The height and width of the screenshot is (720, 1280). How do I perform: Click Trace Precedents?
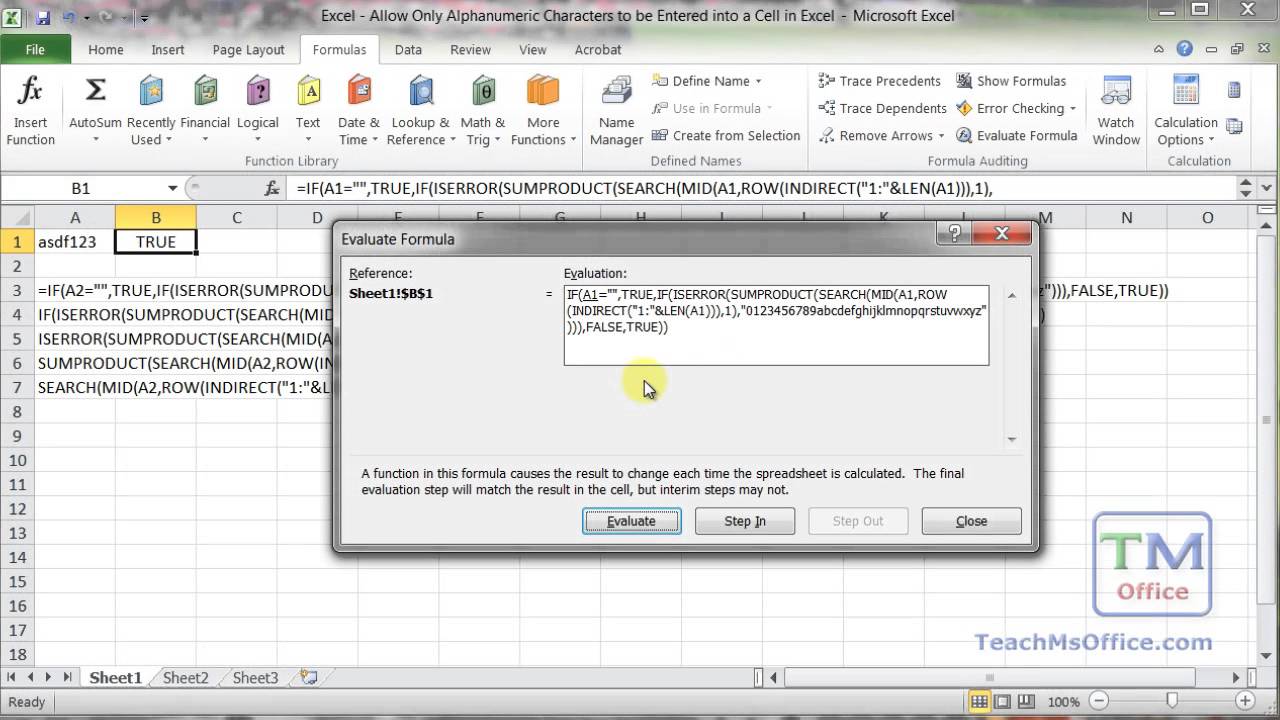(x=880, y=81)
